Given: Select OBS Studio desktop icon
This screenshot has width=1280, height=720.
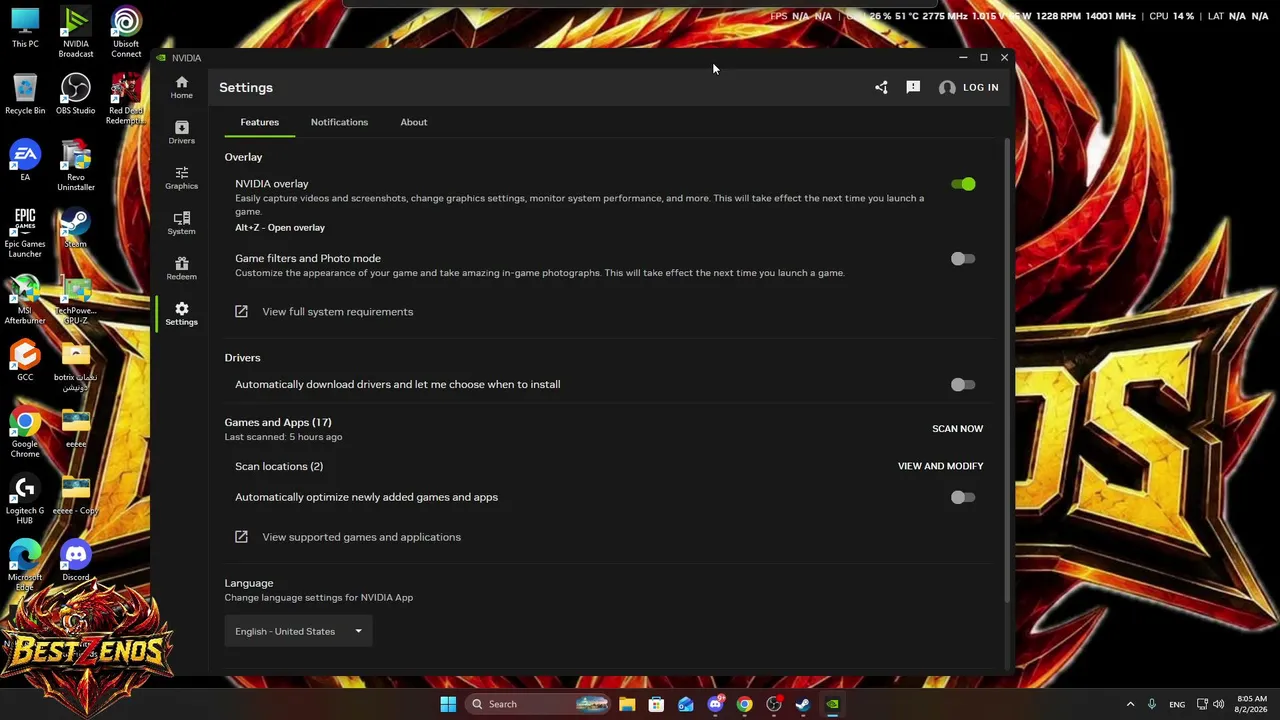Looking at the screenshot, I should [76, 95].
